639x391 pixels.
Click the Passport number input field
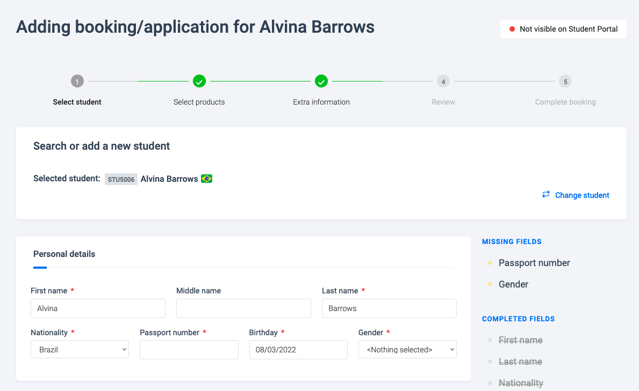(x=189, y=350)
